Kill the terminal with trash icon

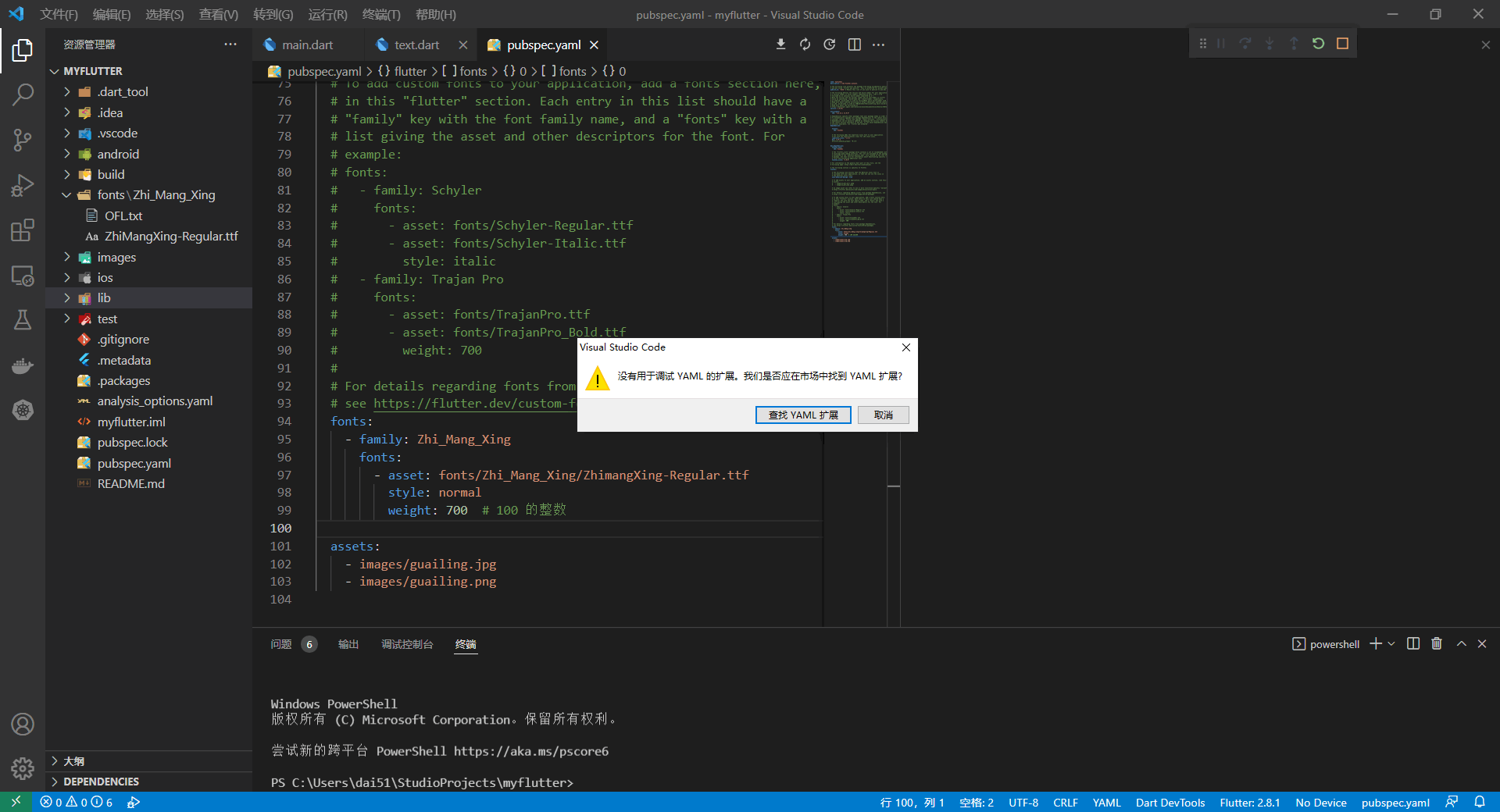1436,643
